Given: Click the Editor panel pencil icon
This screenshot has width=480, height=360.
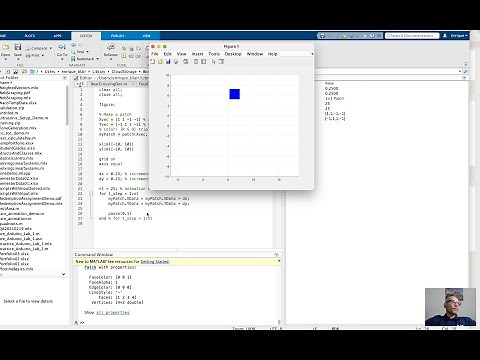Looking at the screenshot, I should click(x=76, y=78).
